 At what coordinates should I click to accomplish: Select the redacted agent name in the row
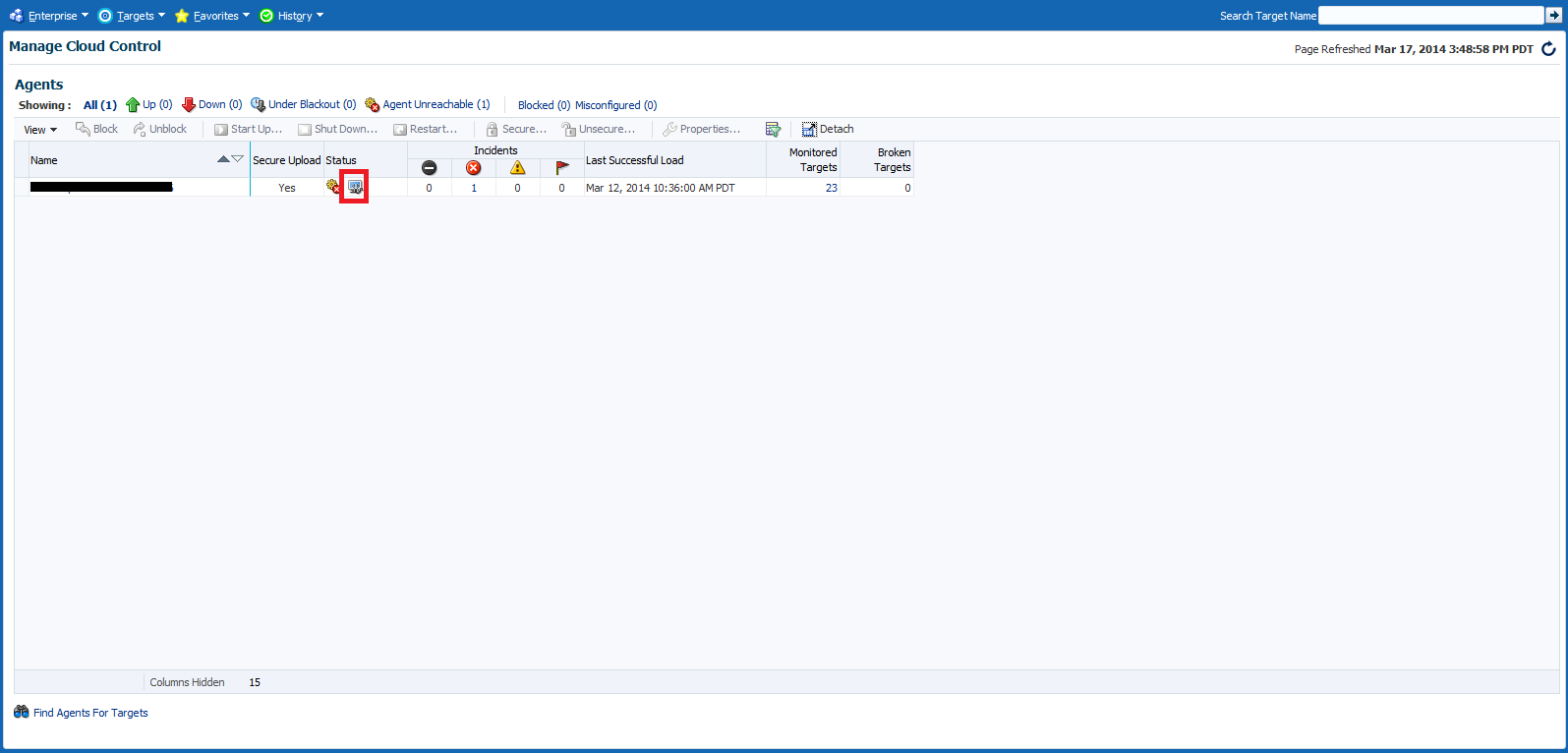point(101,187)
